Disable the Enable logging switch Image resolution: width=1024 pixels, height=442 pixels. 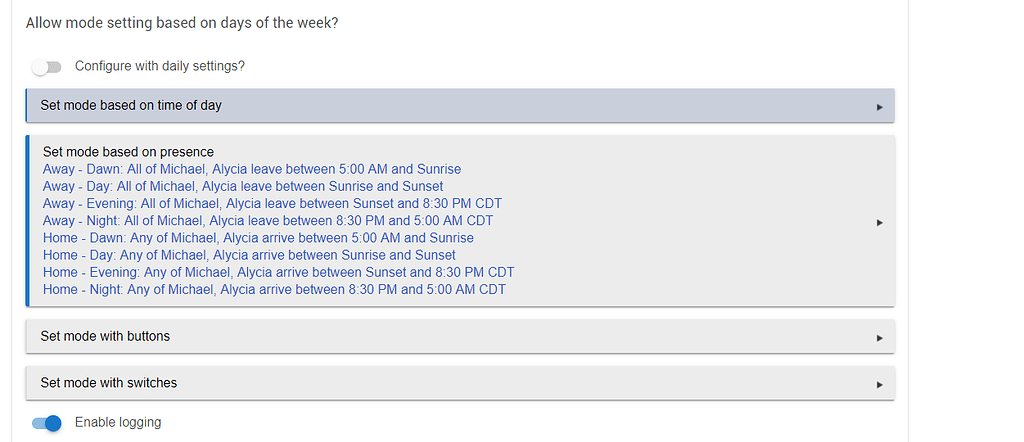(x=46, y=423)
